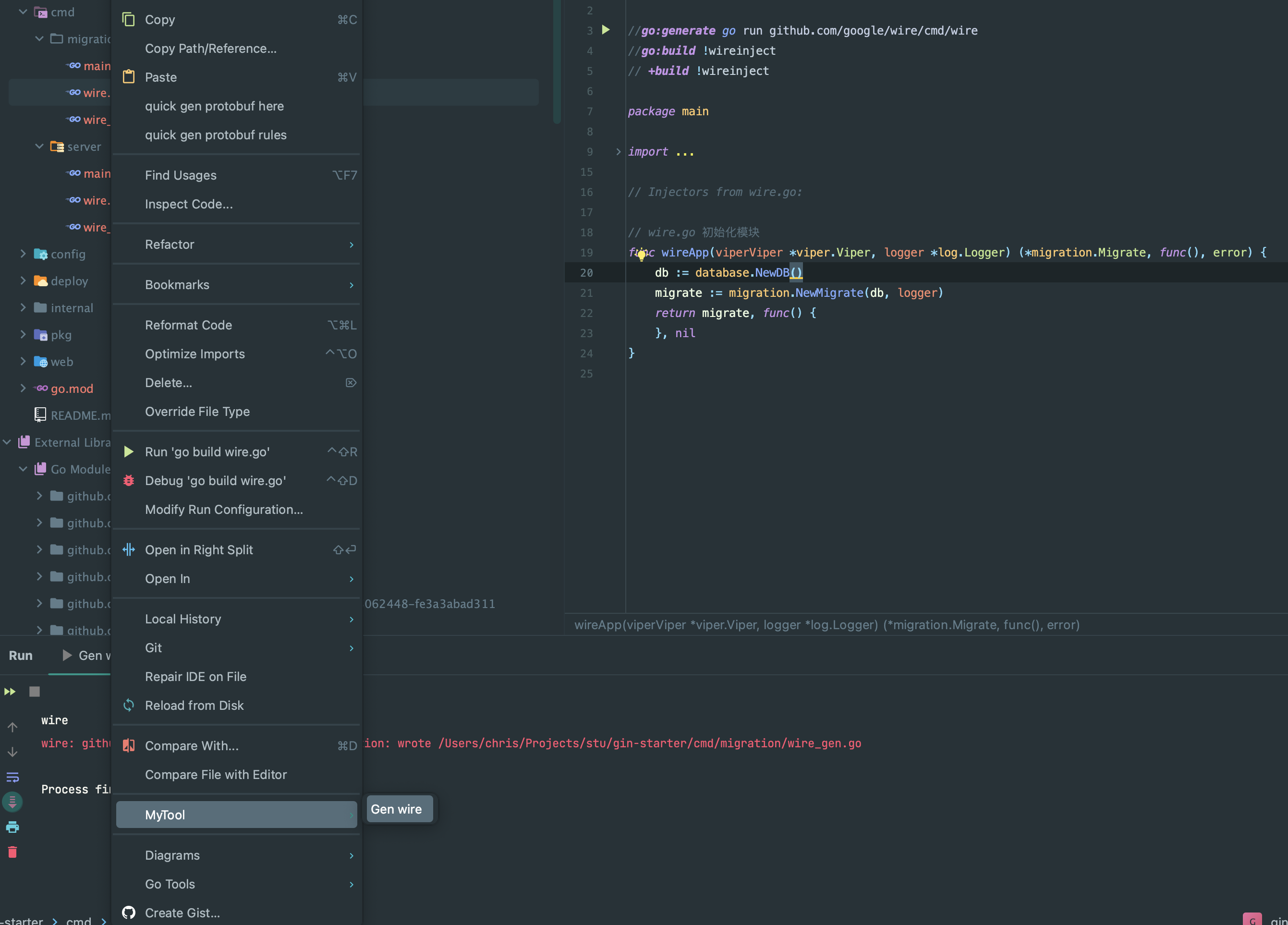Collapse the External Libraries chevron
This screenshot has width=1288, height=925.
(7, 442)
